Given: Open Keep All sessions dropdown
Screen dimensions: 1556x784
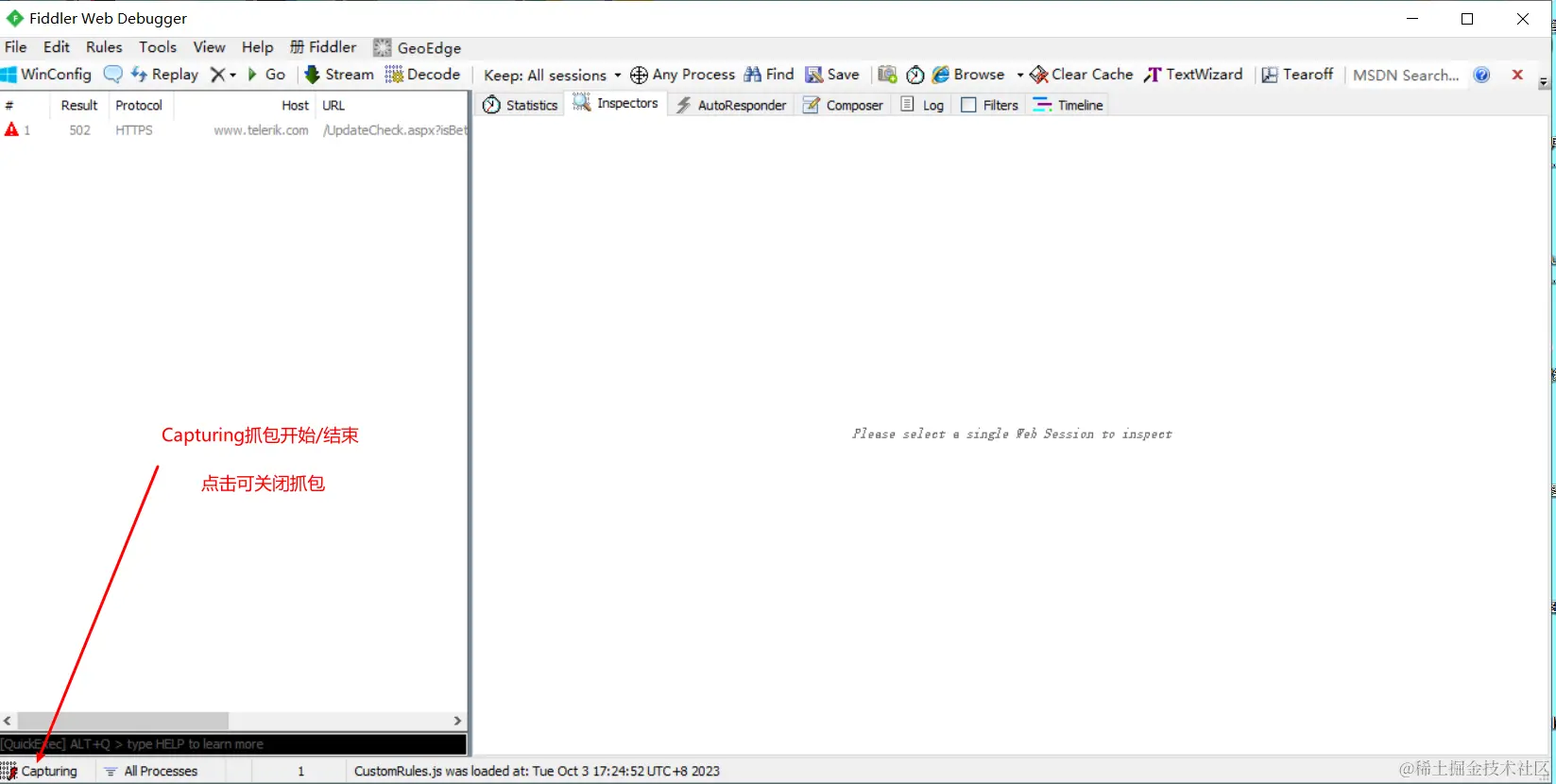Looking at the screenshot, I should (553, 75).
